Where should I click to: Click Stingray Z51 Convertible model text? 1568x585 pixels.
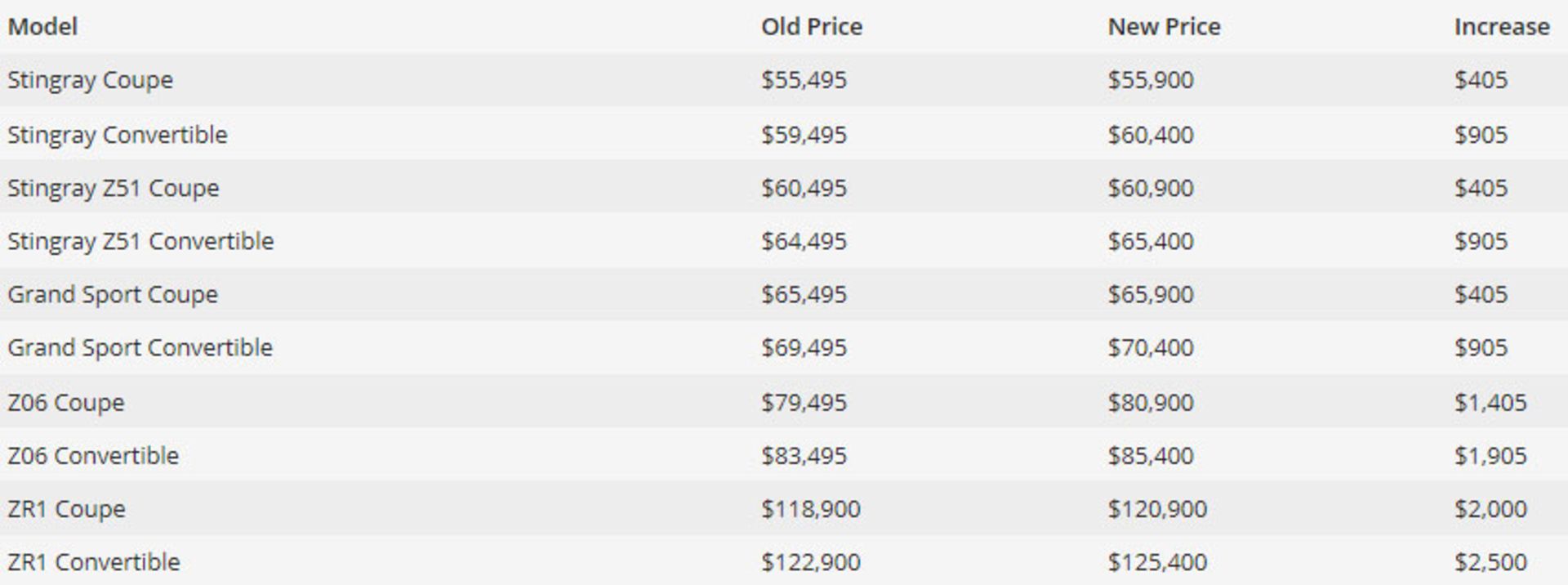(140, 241)
